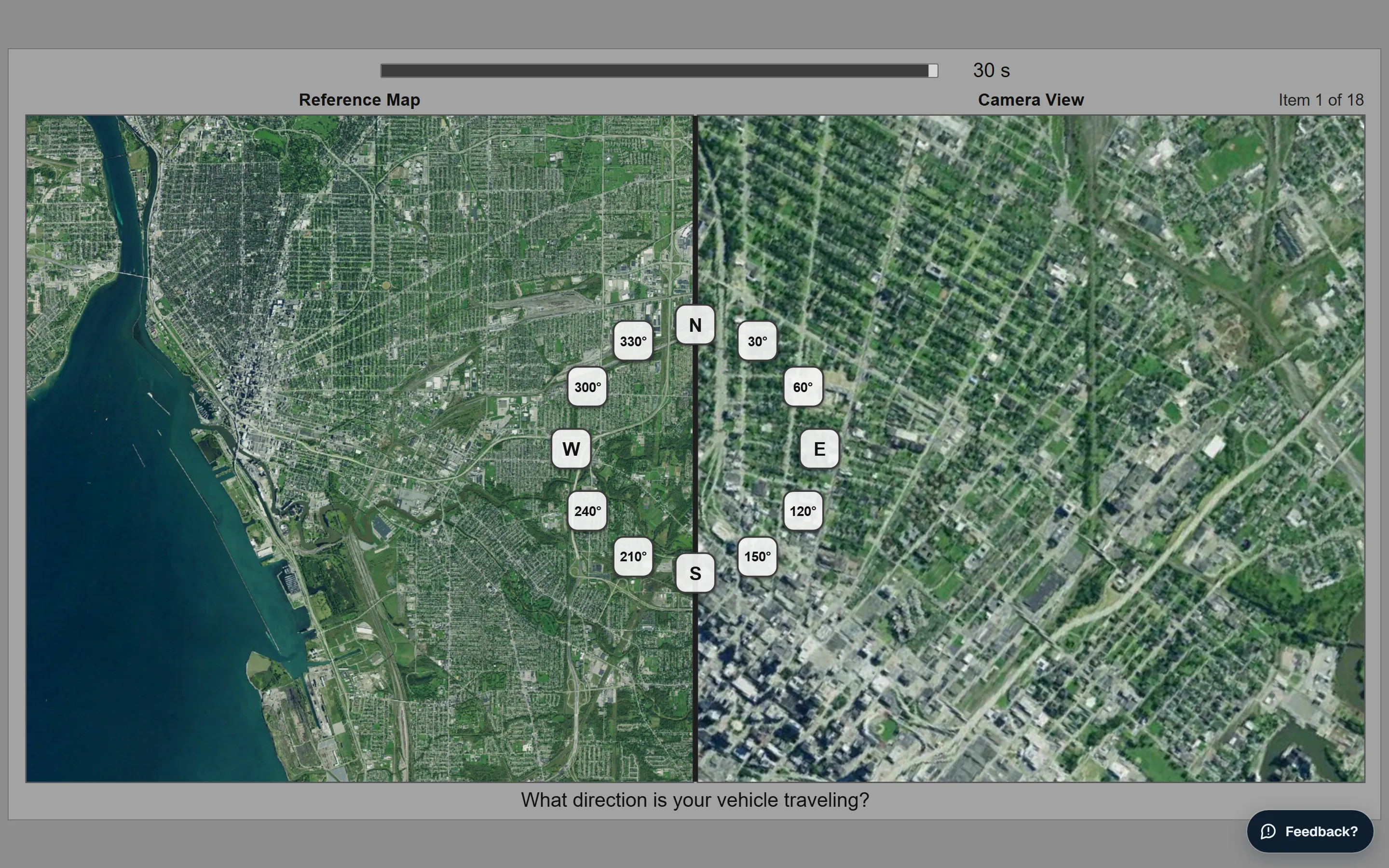Choose the 240° heading button
This screenshot has width=1389, height=868.
(587, 511)
